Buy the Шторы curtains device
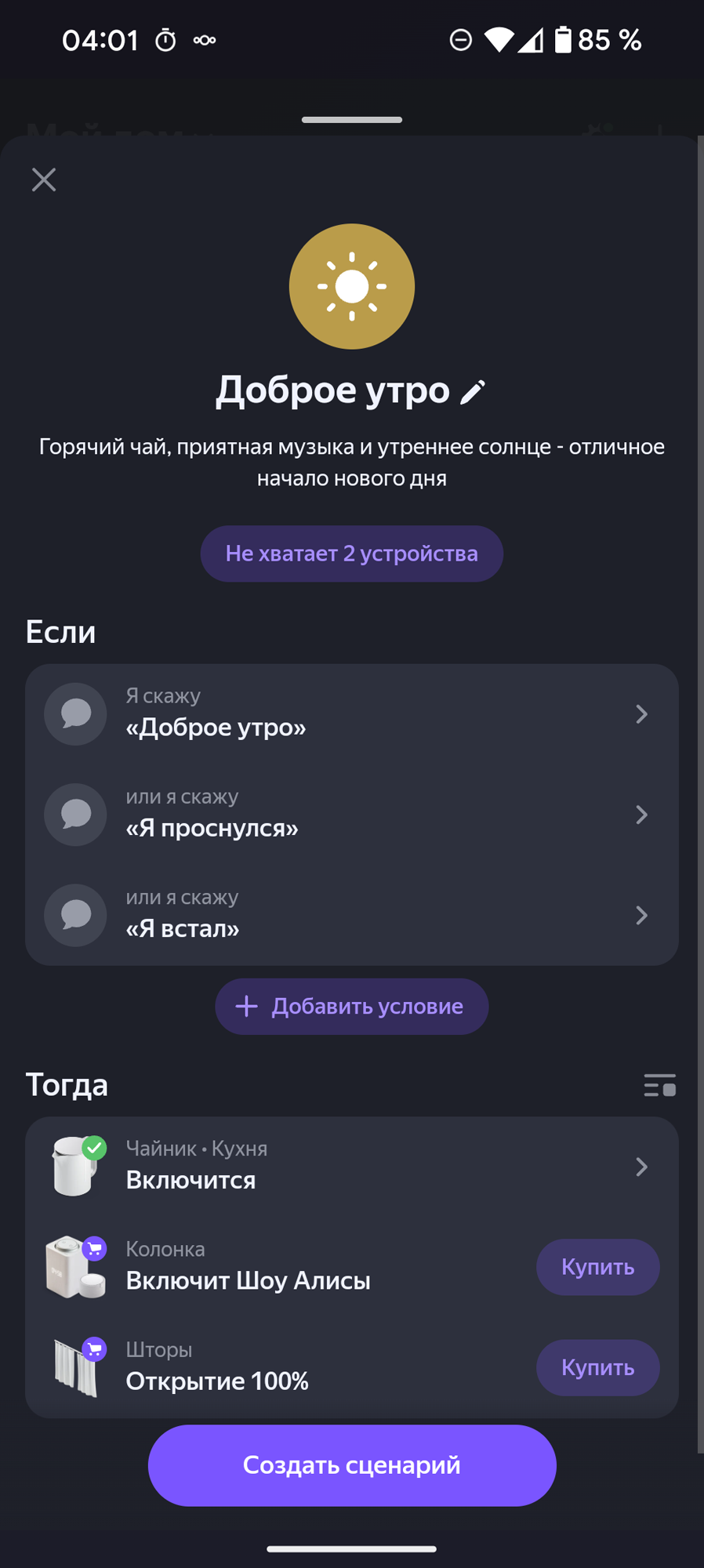Screen dimensions: 704x1568 click(597, 1367)
